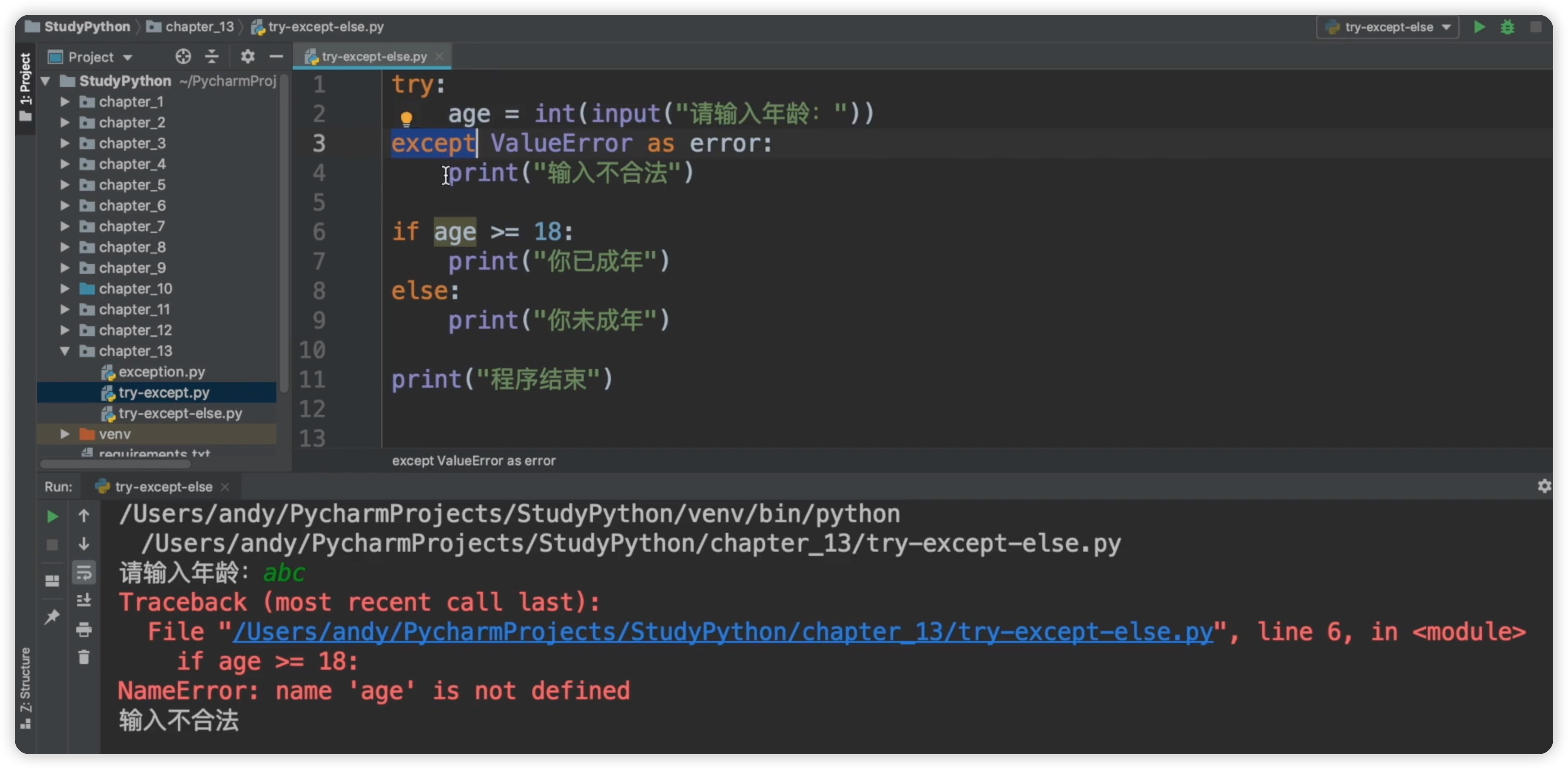Expand the chapter_1 folder
Image resolution: width=1568 pixels, height=769 pixels.
64,102
